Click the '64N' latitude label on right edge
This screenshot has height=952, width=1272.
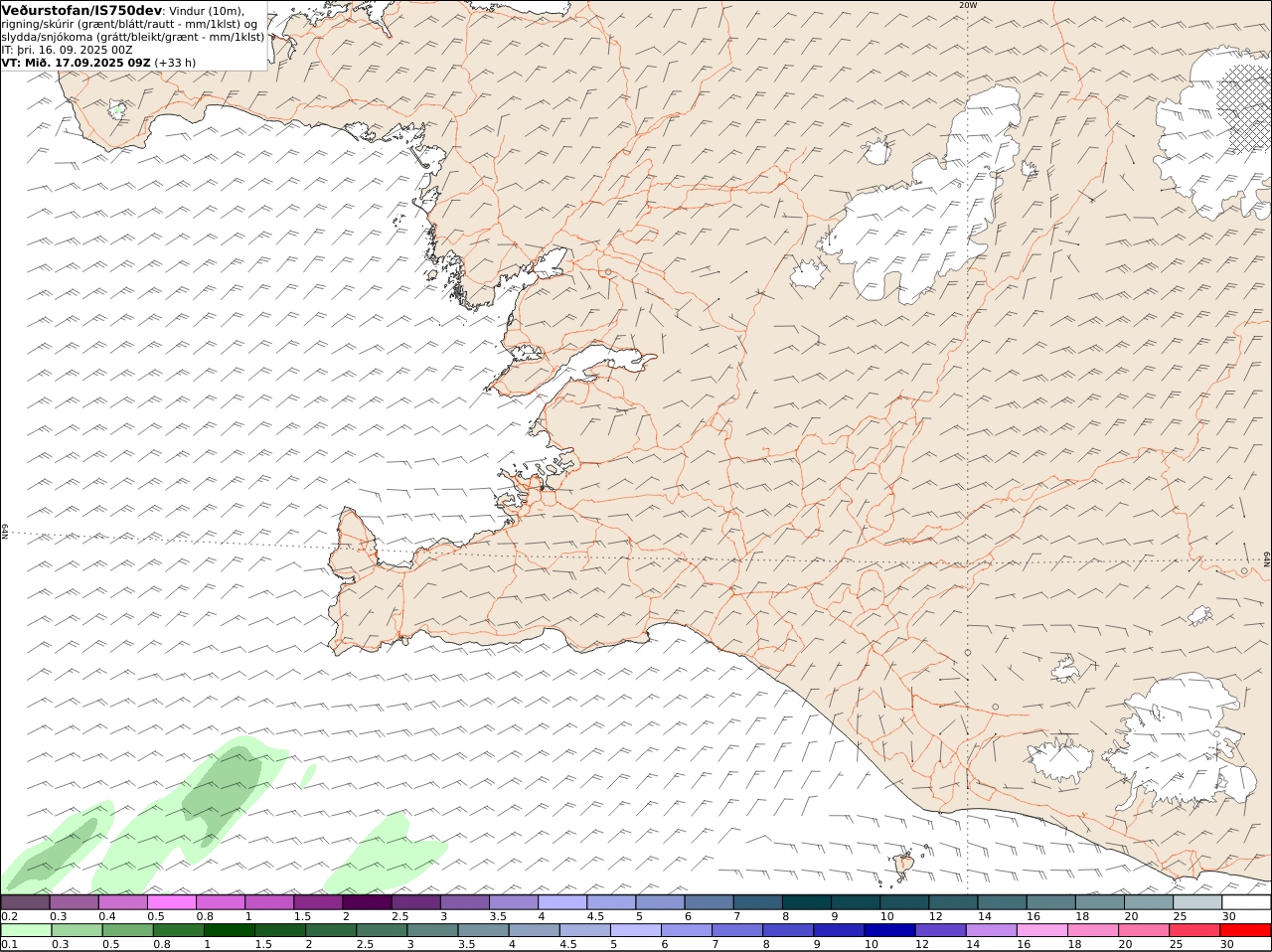pos(1267,559)
